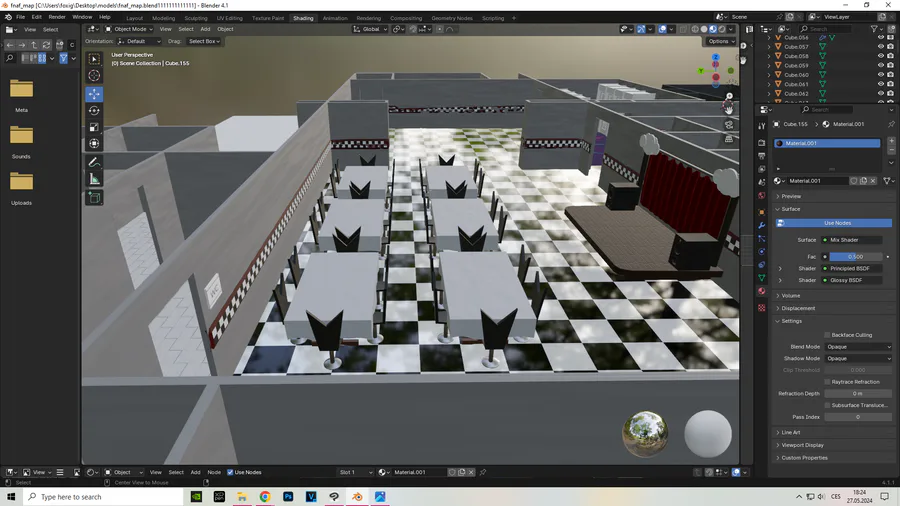The width and height of the screenshot is (900, 506).
Task: Open Chrome from the taskbar
Action: (x=265, y=497)
